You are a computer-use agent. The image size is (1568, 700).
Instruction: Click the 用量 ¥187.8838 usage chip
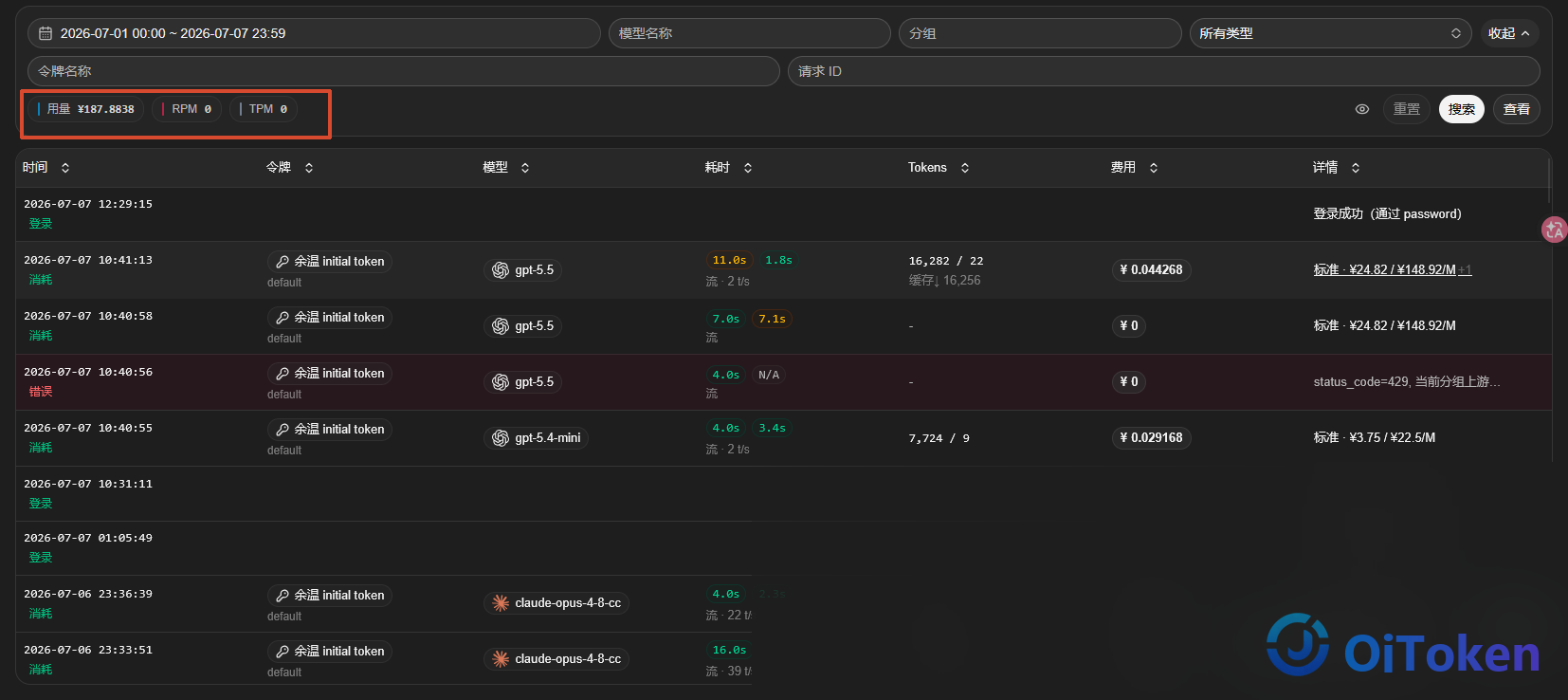click(86, 109)
